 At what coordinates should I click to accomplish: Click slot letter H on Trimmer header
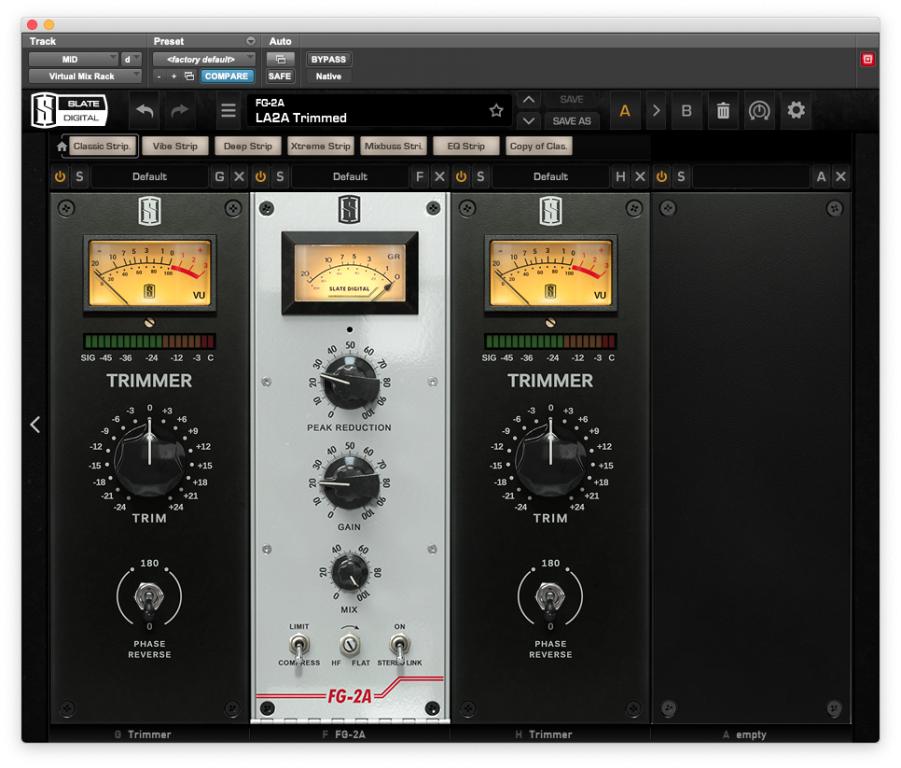620,177
